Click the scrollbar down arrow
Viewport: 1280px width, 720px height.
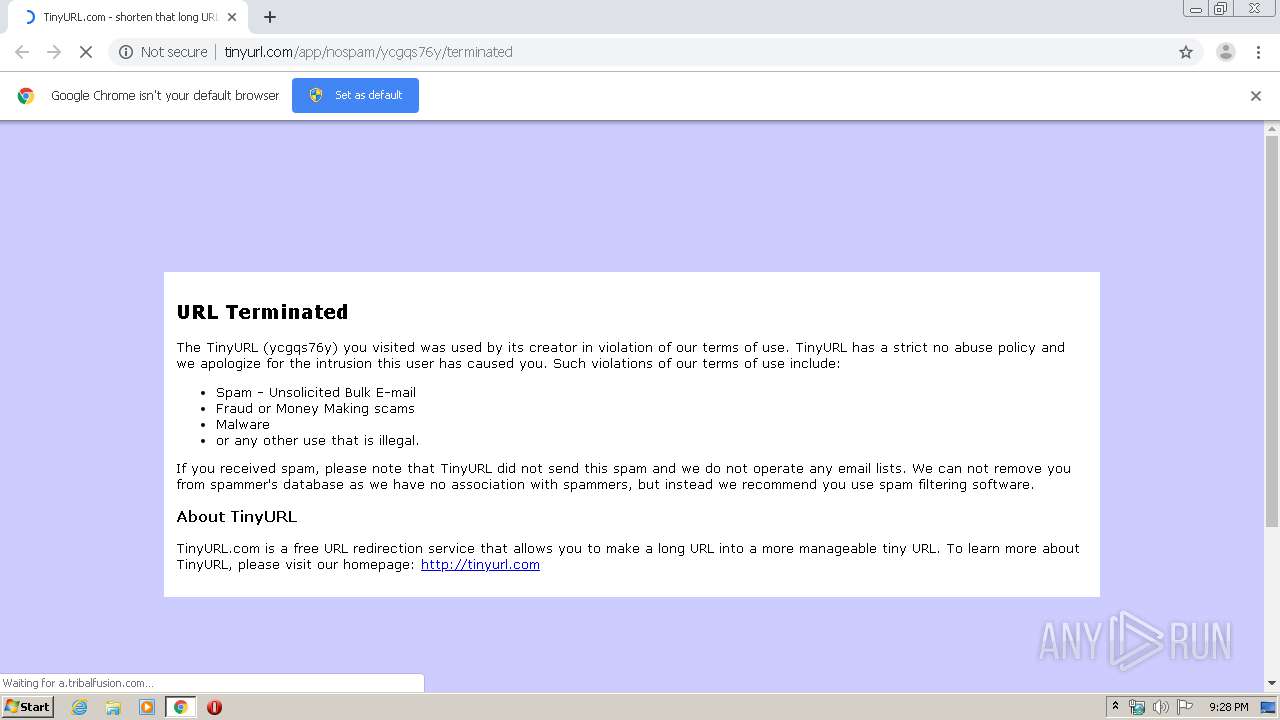tap(1272, 684)
